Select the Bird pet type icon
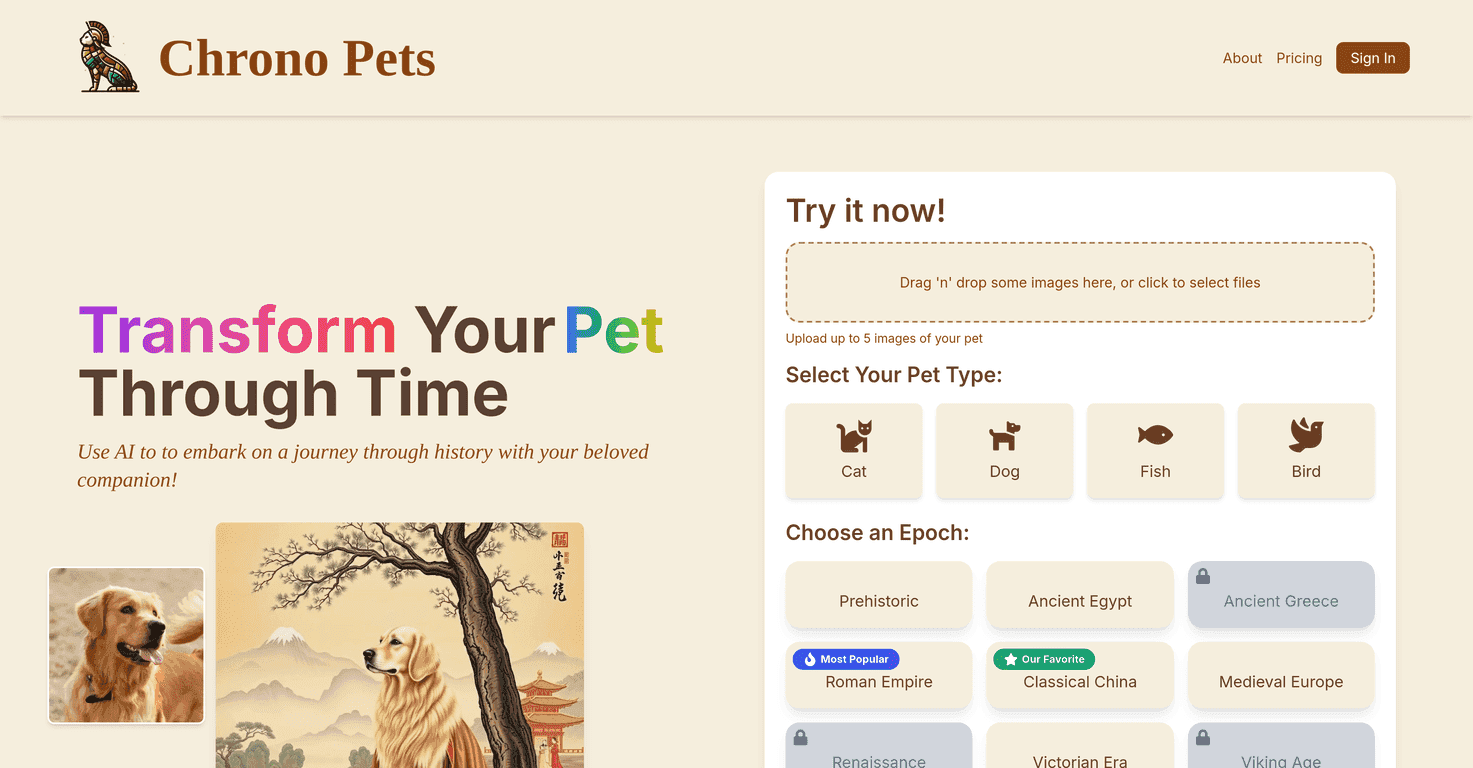Image resolution: width=1473 pixels, height=768 pixels. pyautogui.click(x=1306, y=435)
